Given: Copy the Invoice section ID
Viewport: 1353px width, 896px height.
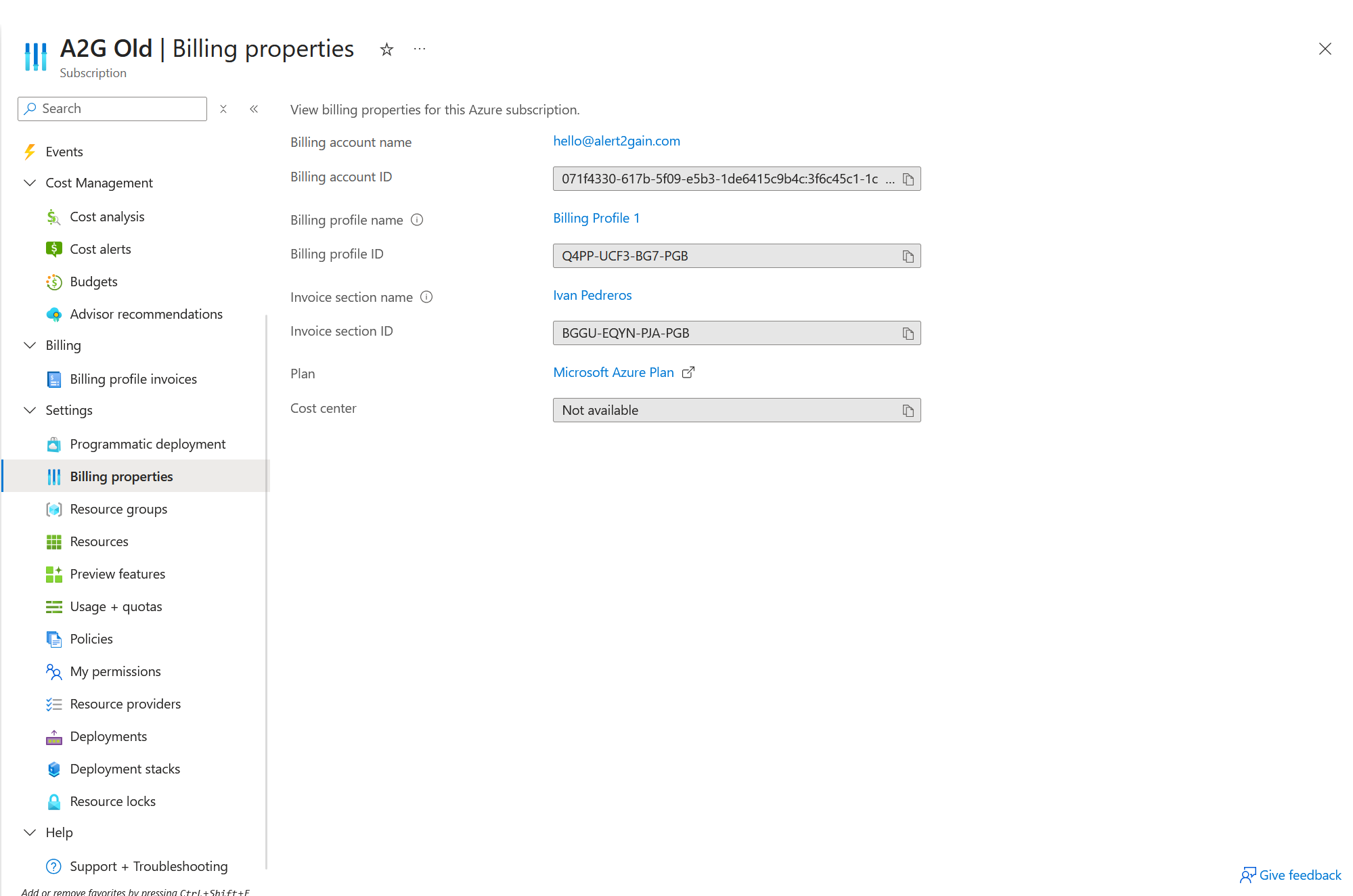Looking at the screenshot, I should coord(908,334).
